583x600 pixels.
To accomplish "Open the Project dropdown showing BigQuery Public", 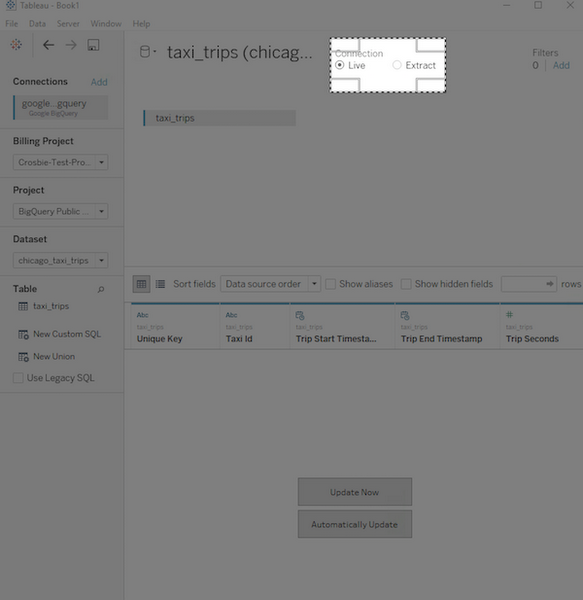I will pyautogui.click(x=60, y=211).
